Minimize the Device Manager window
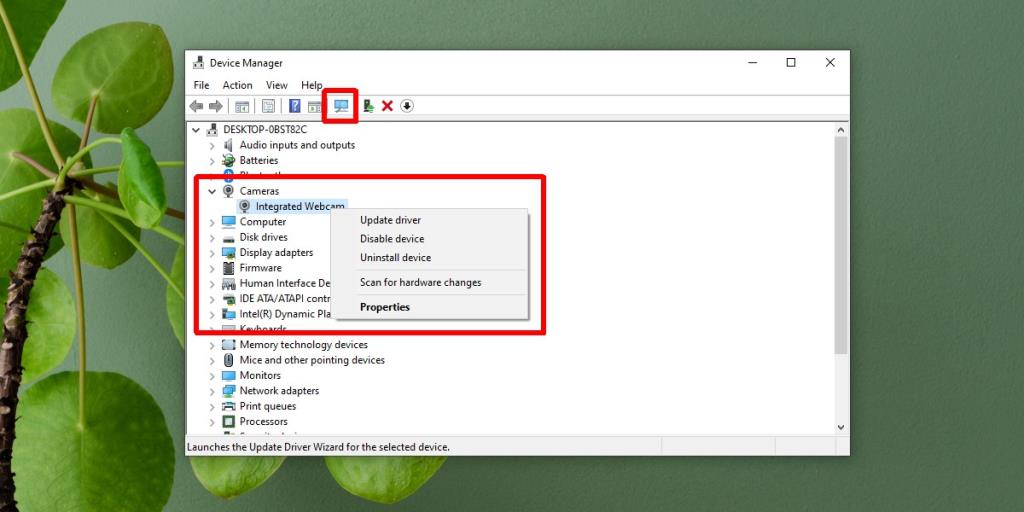The image size is (1024, 512). [752, 63]
